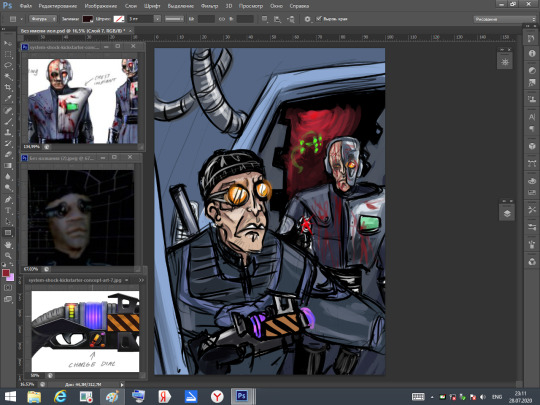Open the tool preset picker arrow
The image size is (540, 405).
coord(21,19)
